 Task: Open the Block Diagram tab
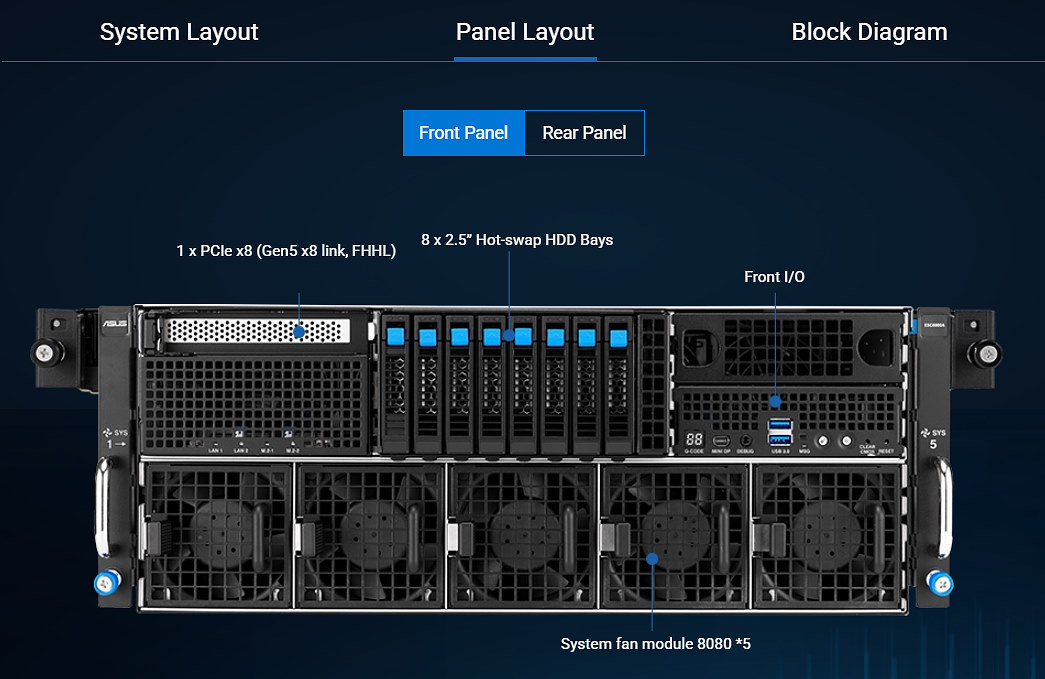(x=869, y=32)
